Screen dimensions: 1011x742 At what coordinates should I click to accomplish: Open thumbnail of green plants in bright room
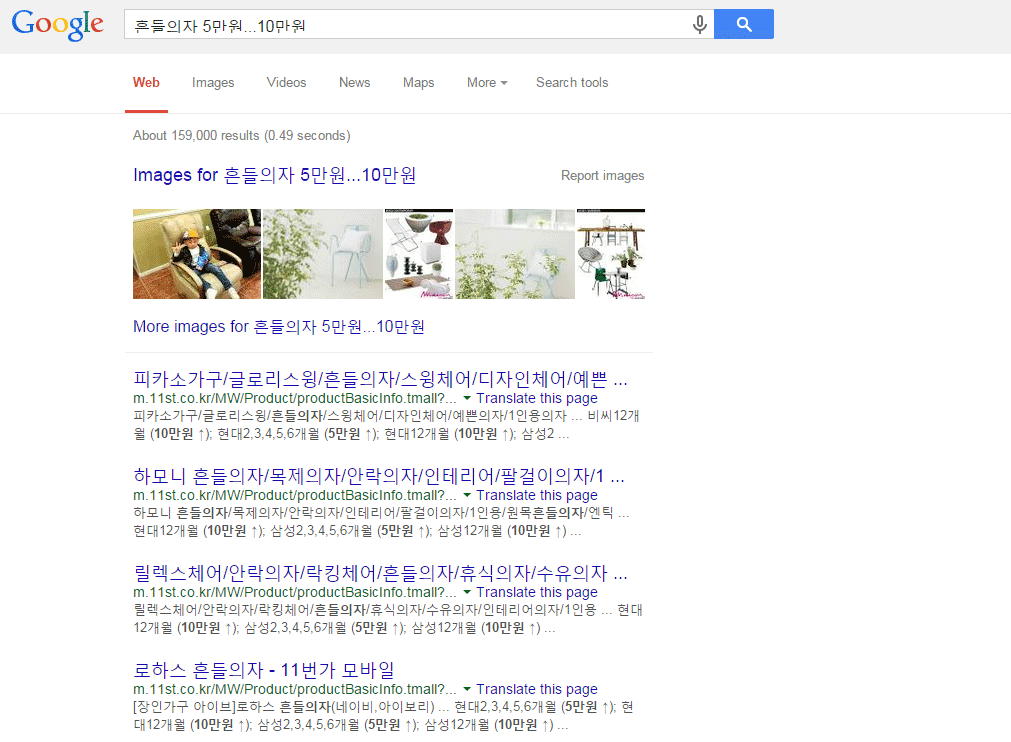(x=515, y=254)
